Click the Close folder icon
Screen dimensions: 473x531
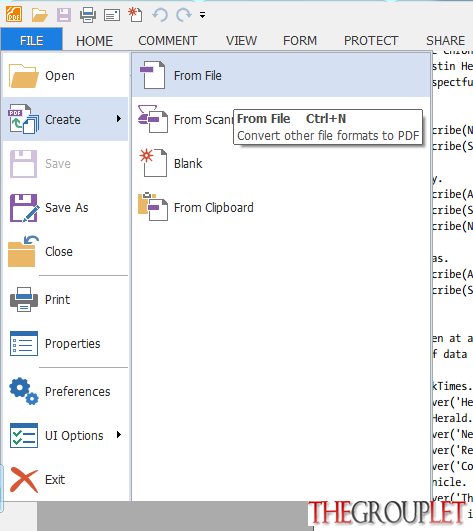tap(23, 251)
